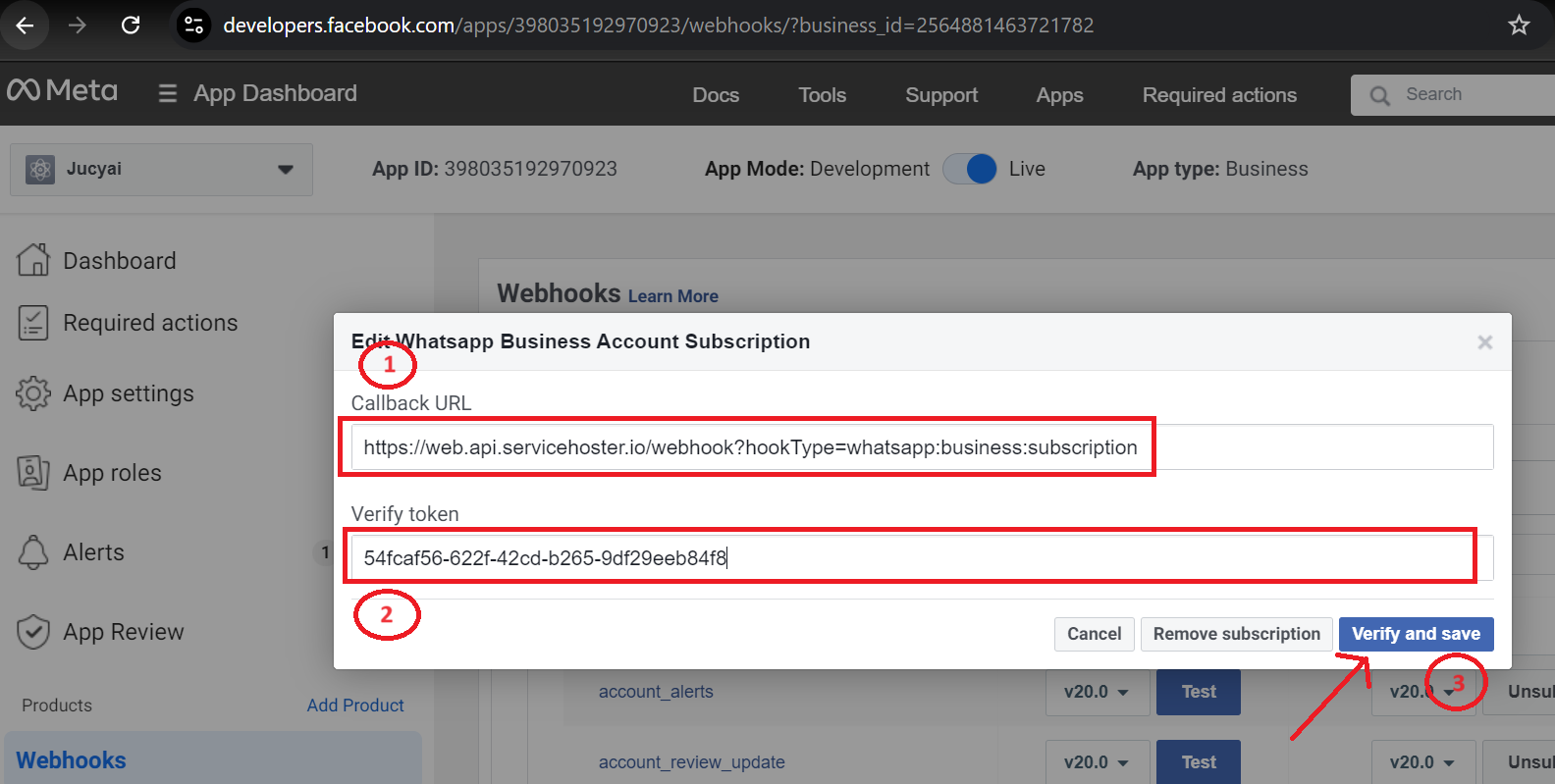Click the Webhooks Learn More link

pyautogui.click(x=673, y=296)
